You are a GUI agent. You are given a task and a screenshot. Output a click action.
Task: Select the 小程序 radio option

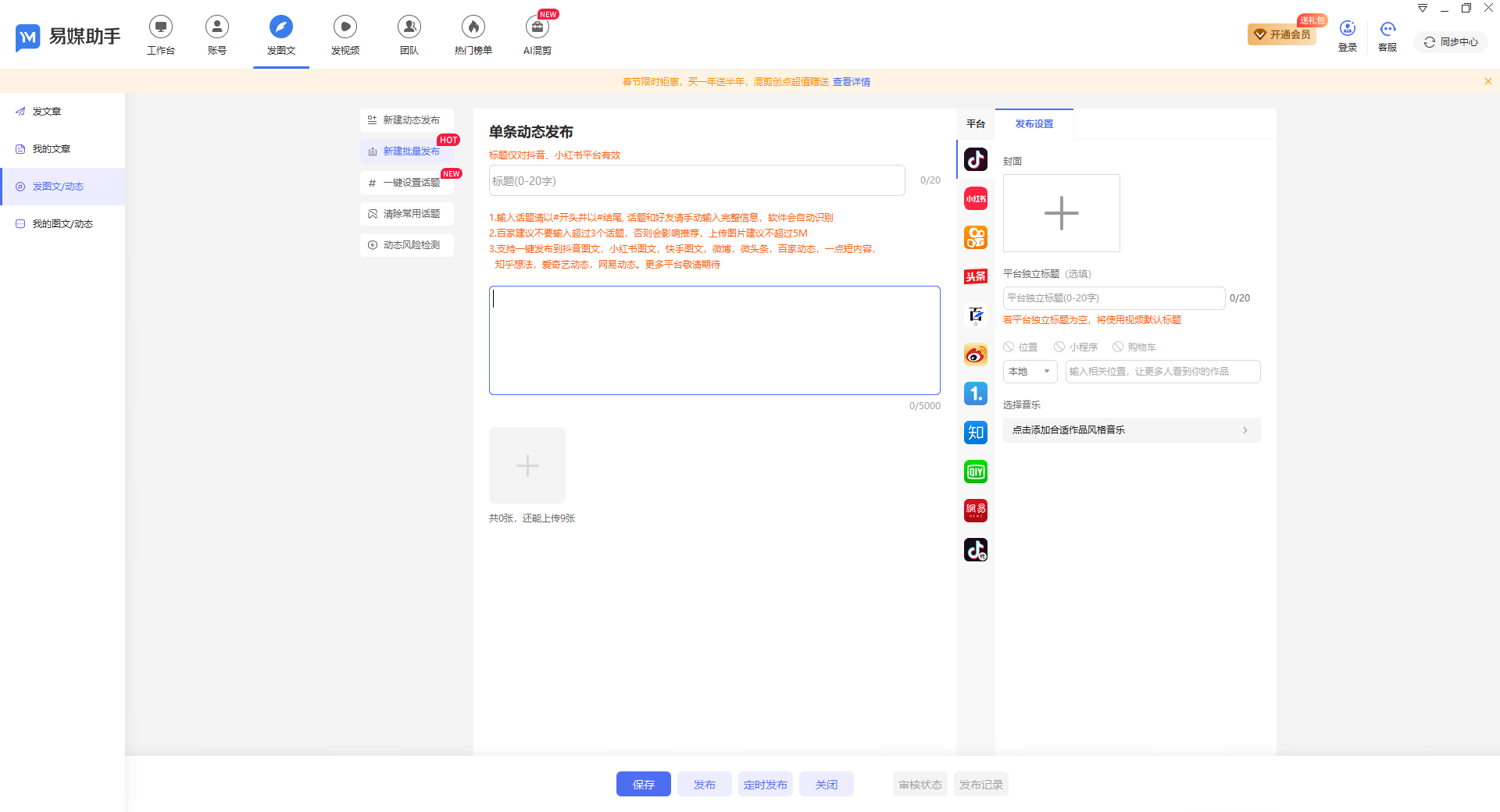point(1059,347)
